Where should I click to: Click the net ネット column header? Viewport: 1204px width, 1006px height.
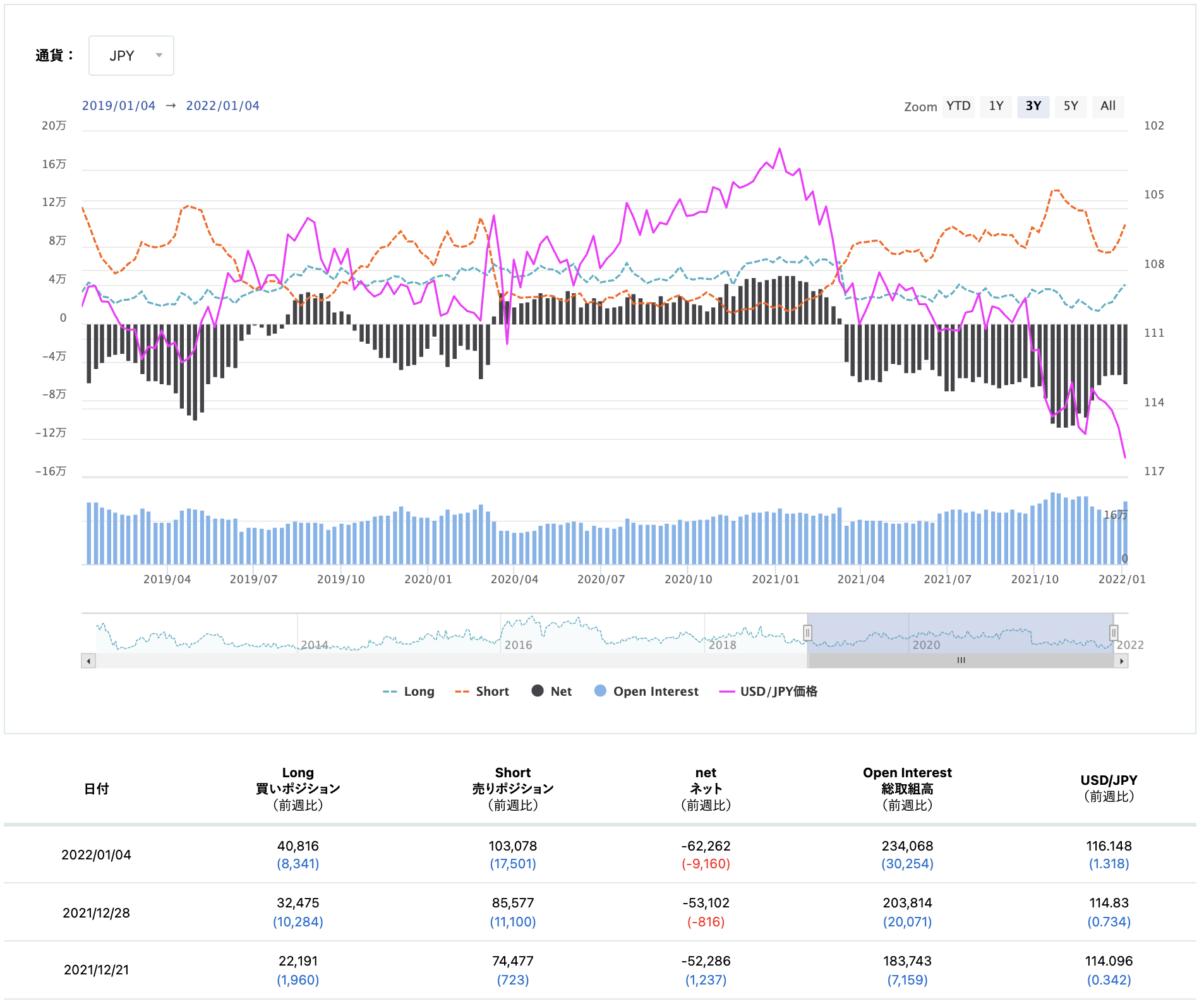pyautogui.click(x=706, y=789)
